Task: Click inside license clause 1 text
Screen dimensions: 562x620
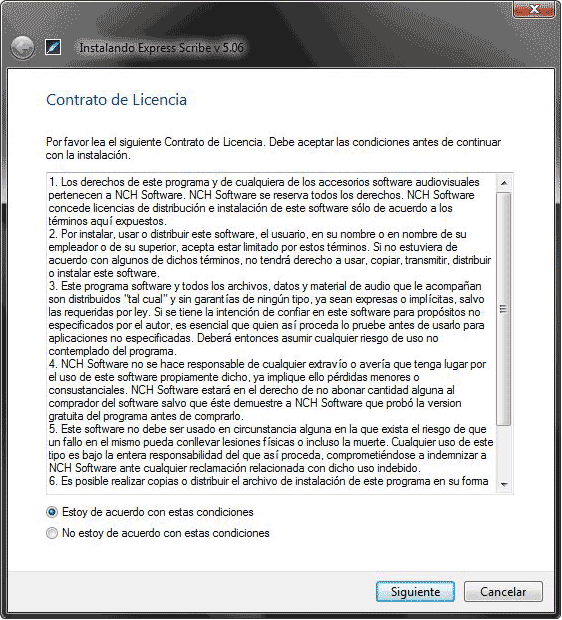Action: tap(264, 201)
